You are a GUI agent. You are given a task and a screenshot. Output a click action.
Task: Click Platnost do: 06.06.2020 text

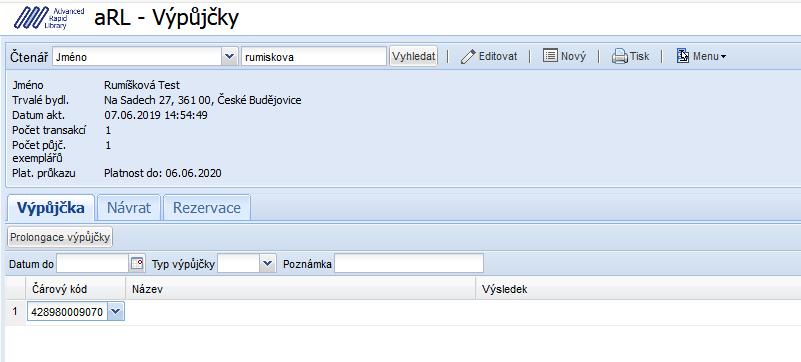163,173
